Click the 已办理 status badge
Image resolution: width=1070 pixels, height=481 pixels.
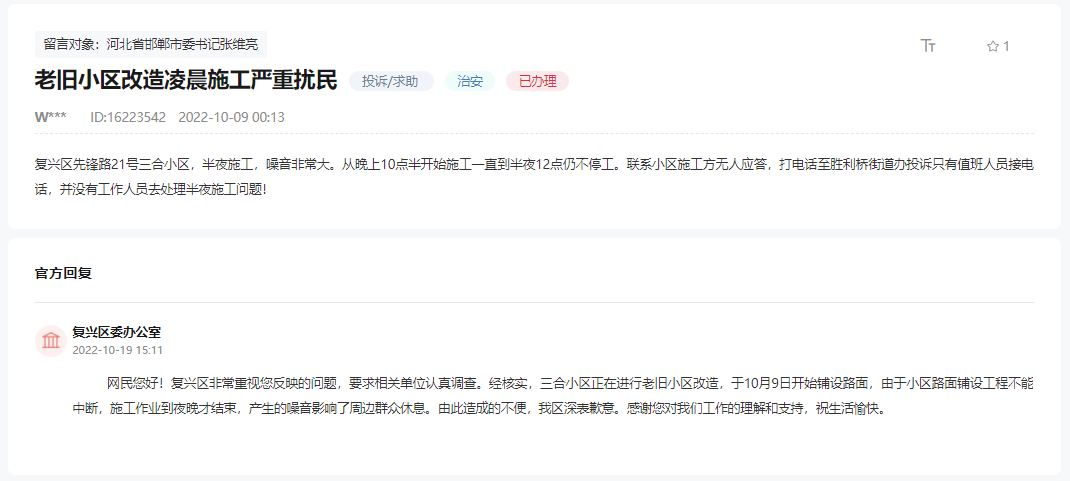tap(537, 81)
